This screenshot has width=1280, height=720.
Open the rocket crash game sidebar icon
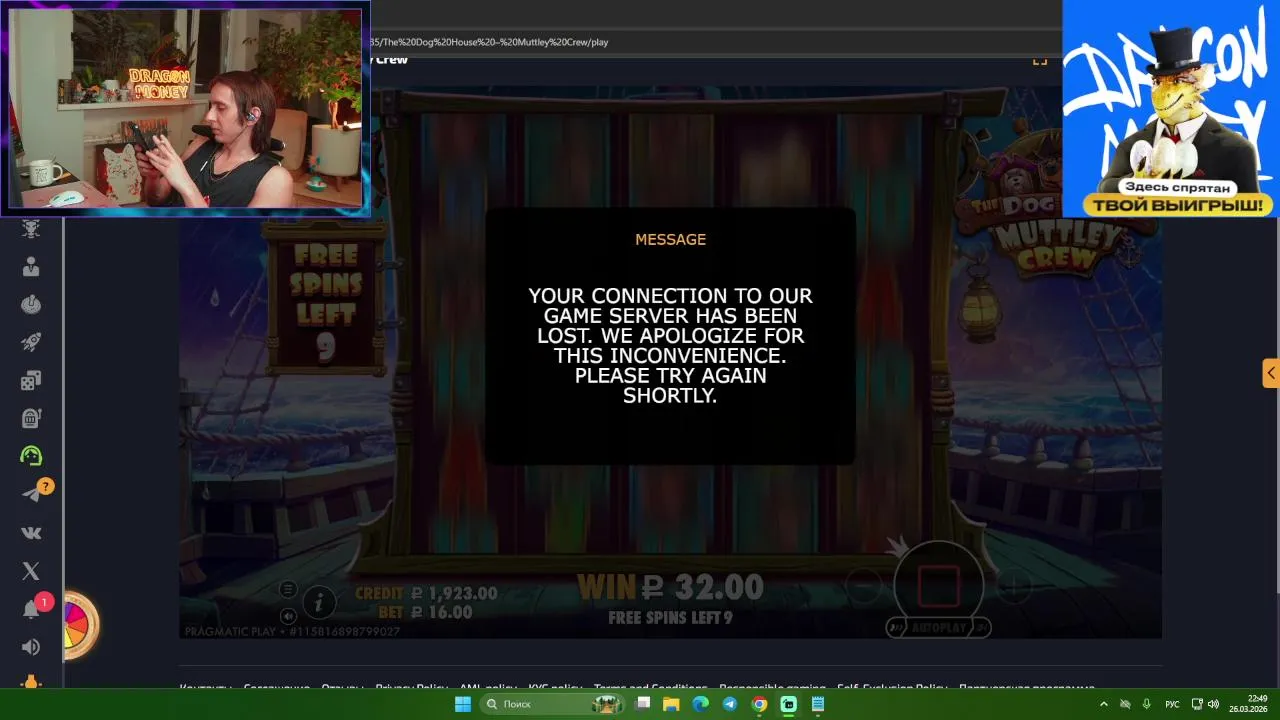[x=31, y=342]
